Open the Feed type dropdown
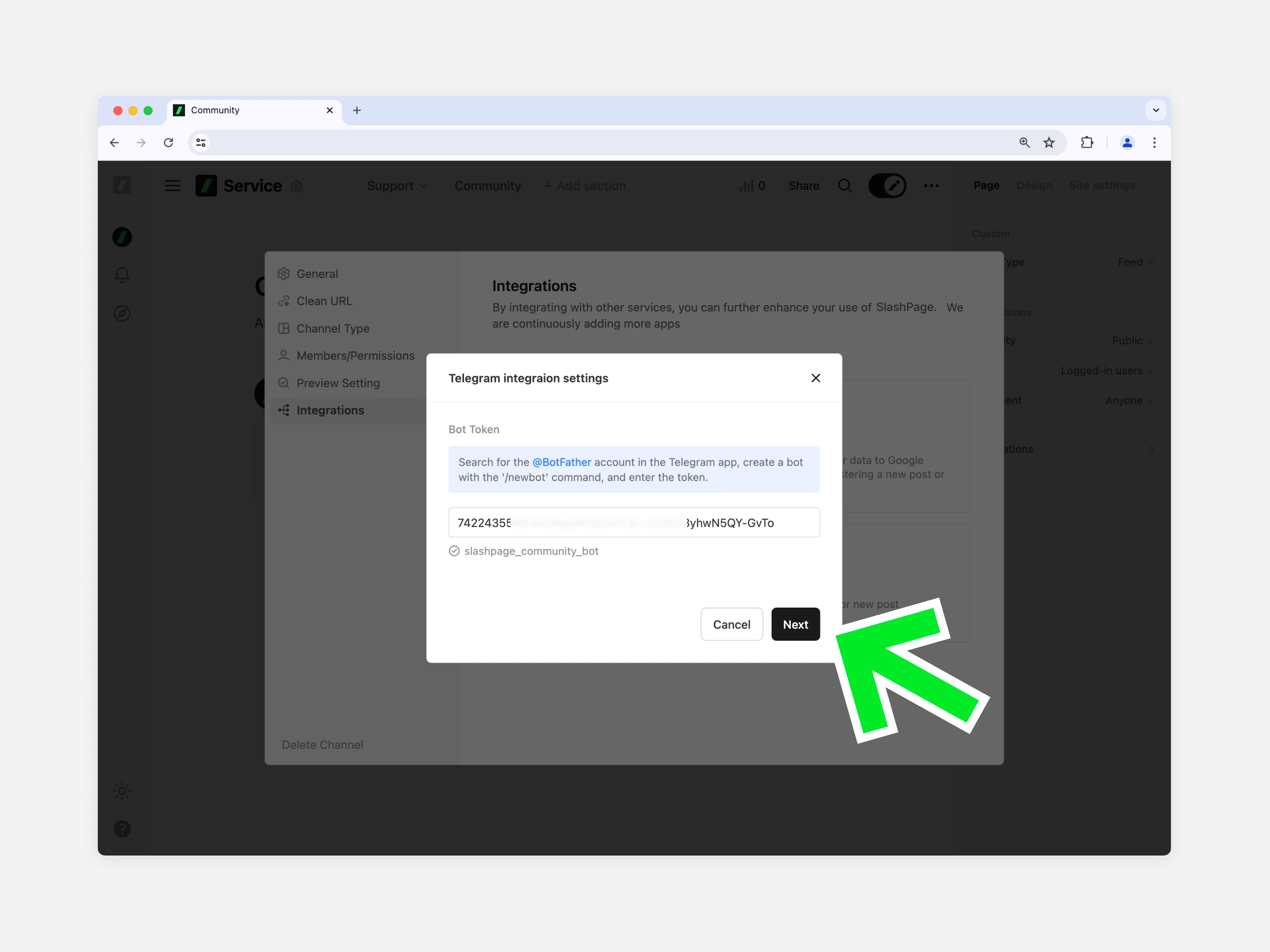The height and width of the screenshot is (952, 1270). click(x=1135, y=262)
